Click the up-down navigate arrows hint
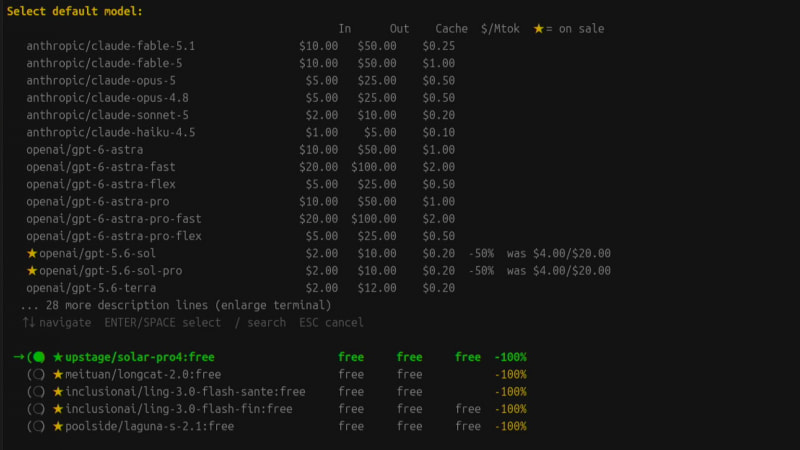The width and height of the screenshot is (800, 450). pyautogui.click(x=29, y=322)
